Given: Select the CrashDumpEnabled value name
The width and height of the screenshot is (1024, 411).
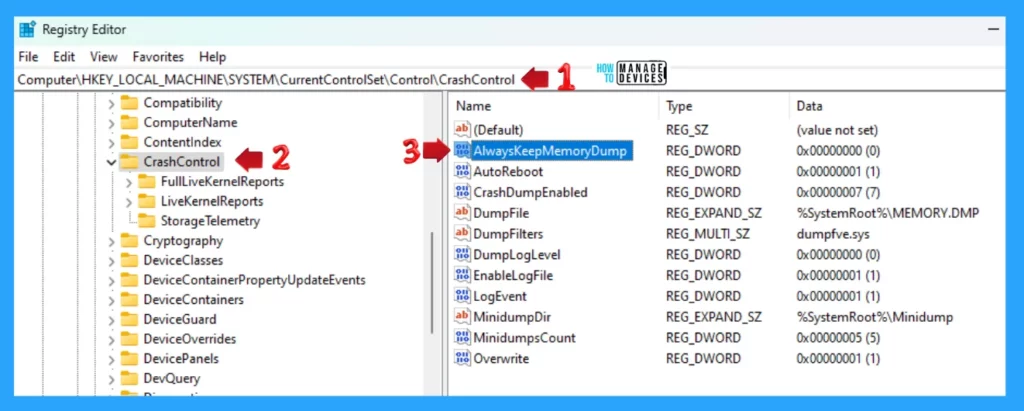Looking at the screenshot, I should (530, 192).
